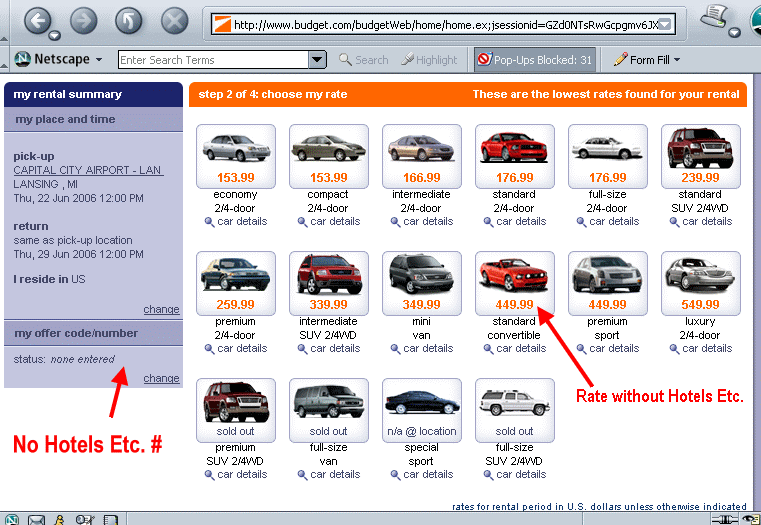Click Pop-Ups Blocked: 31 button
This screenshot has height=525, width=761.
(535, 60)
